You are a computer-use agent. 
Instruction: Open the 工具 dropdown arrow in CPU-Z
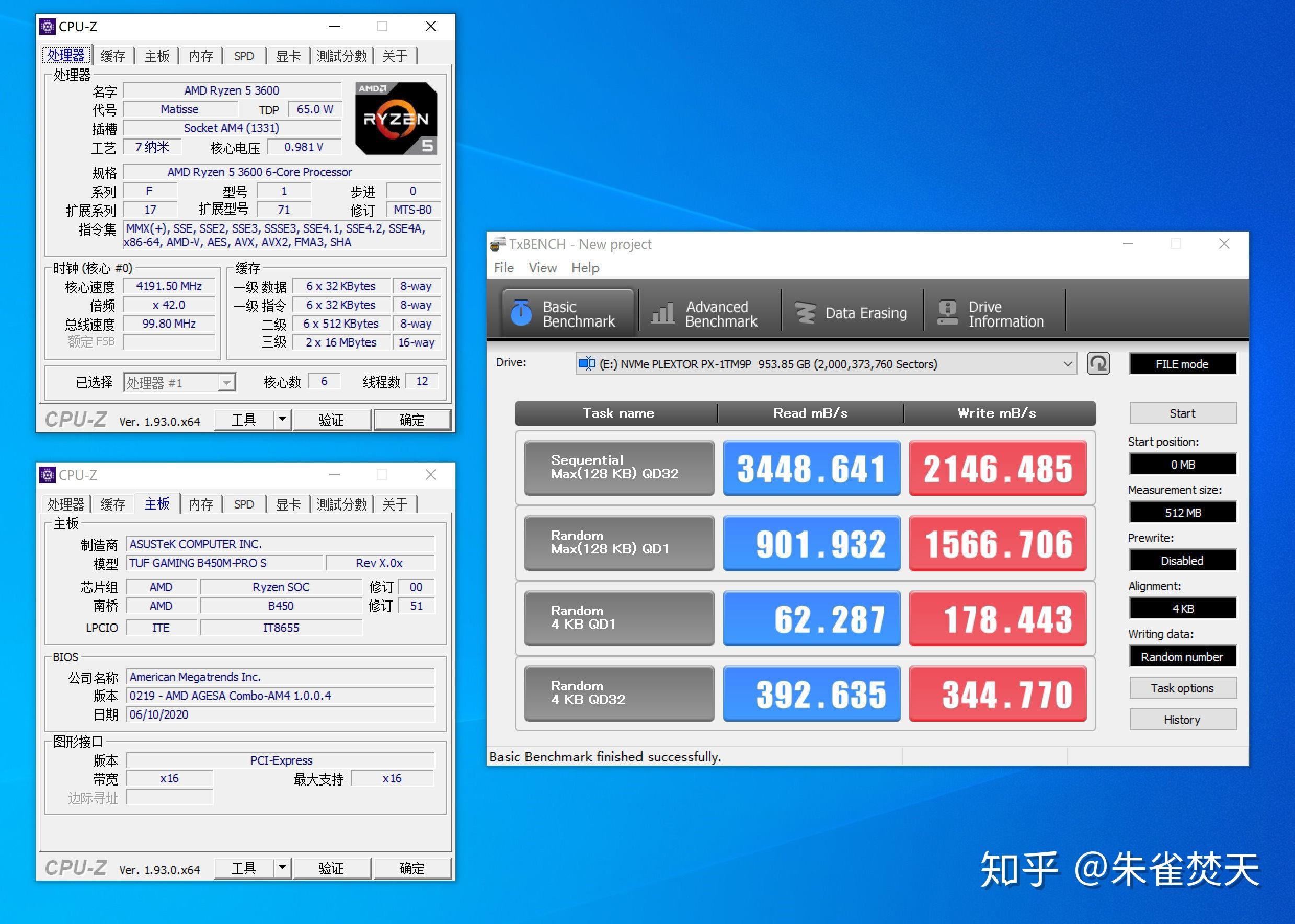(283, 419)
